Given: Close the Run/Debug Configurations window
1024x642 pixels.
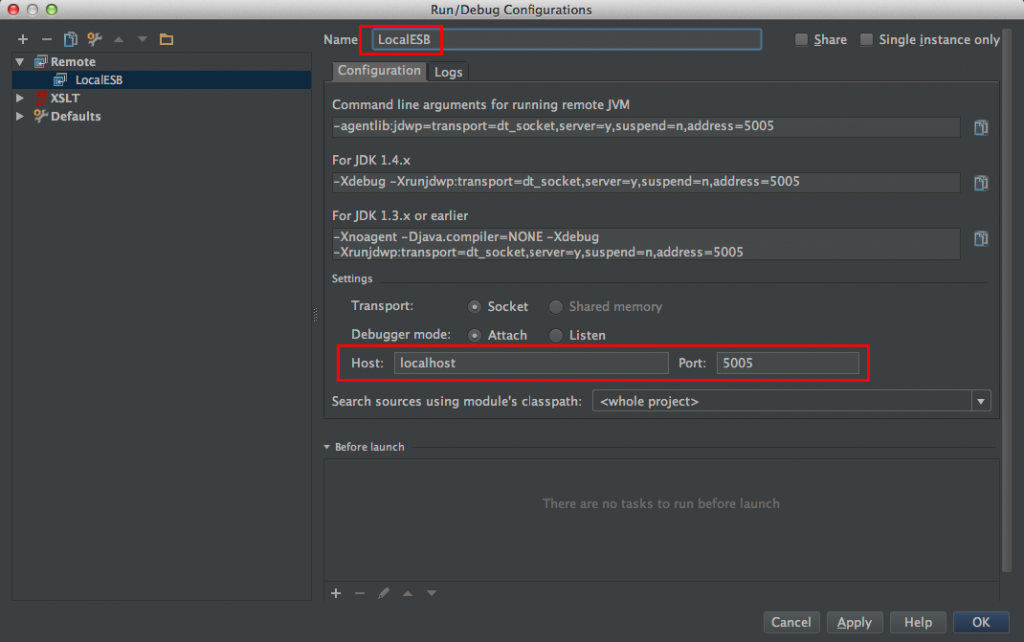Looking at the screenshot, I should pyautogui.click(x=13, y=9).
